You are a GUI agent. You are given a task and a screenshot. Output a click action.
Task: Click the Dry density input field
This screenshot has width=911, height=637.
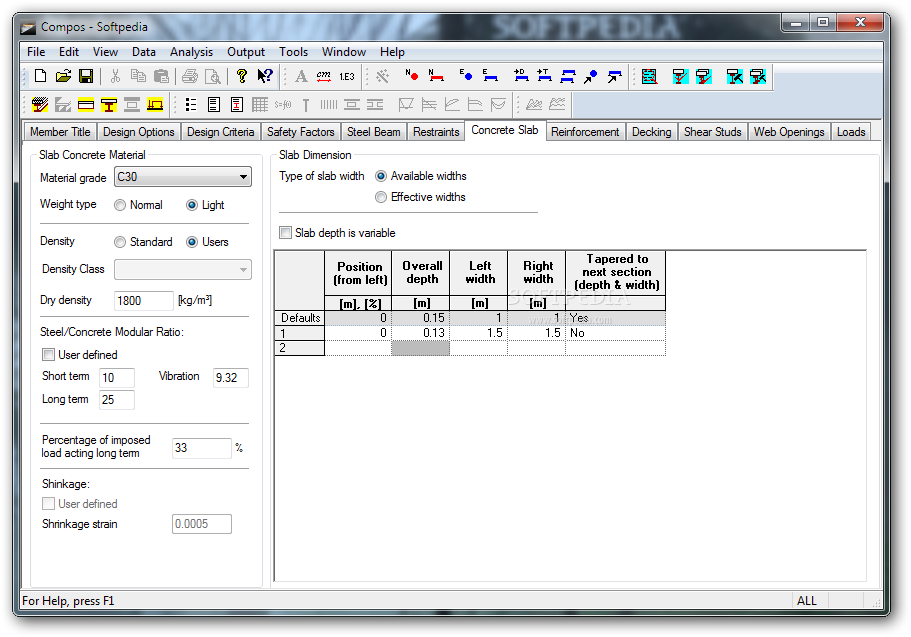[144, 300]
